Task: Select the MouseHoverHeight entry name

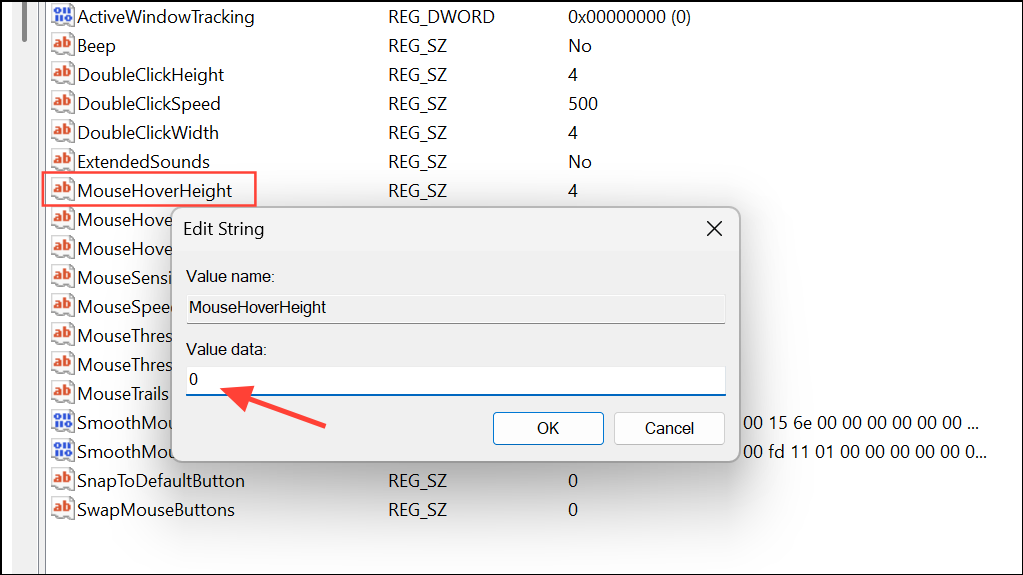Action: pos(155,191)
